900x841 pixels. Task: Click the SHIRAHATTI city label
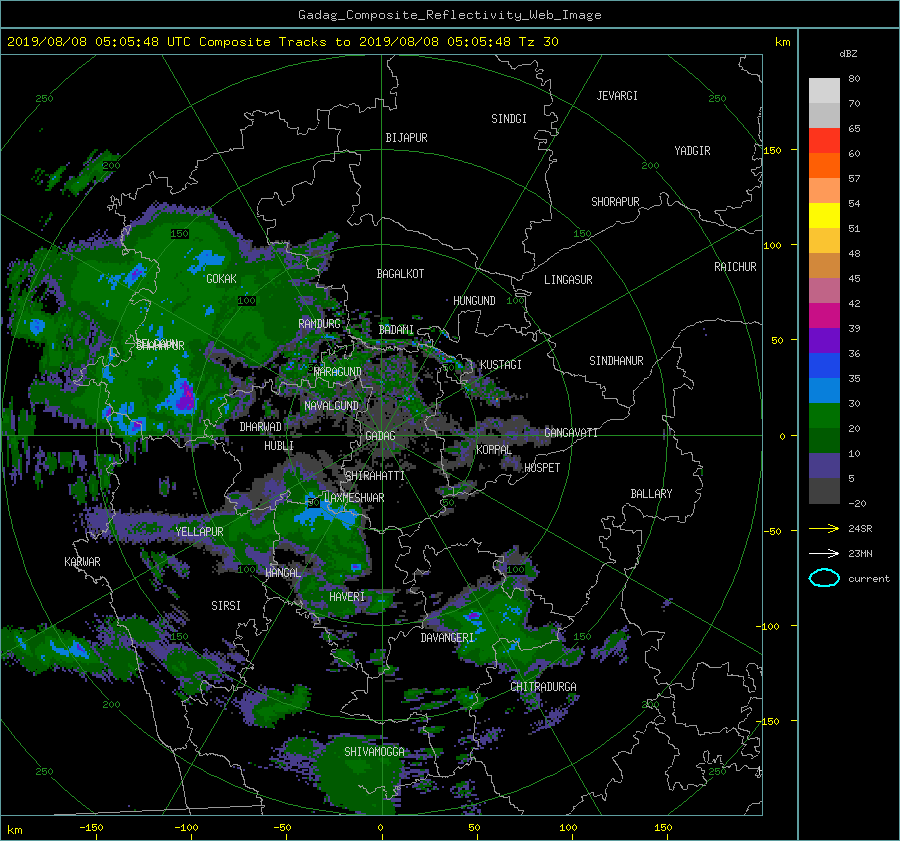375,476
